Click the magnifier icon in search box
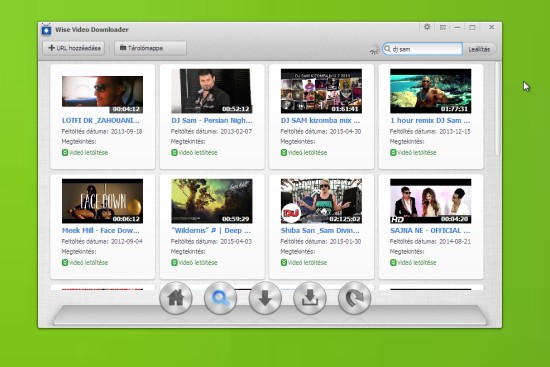The width and height of the screenshot is (550, 367). [x=387, y=49]
